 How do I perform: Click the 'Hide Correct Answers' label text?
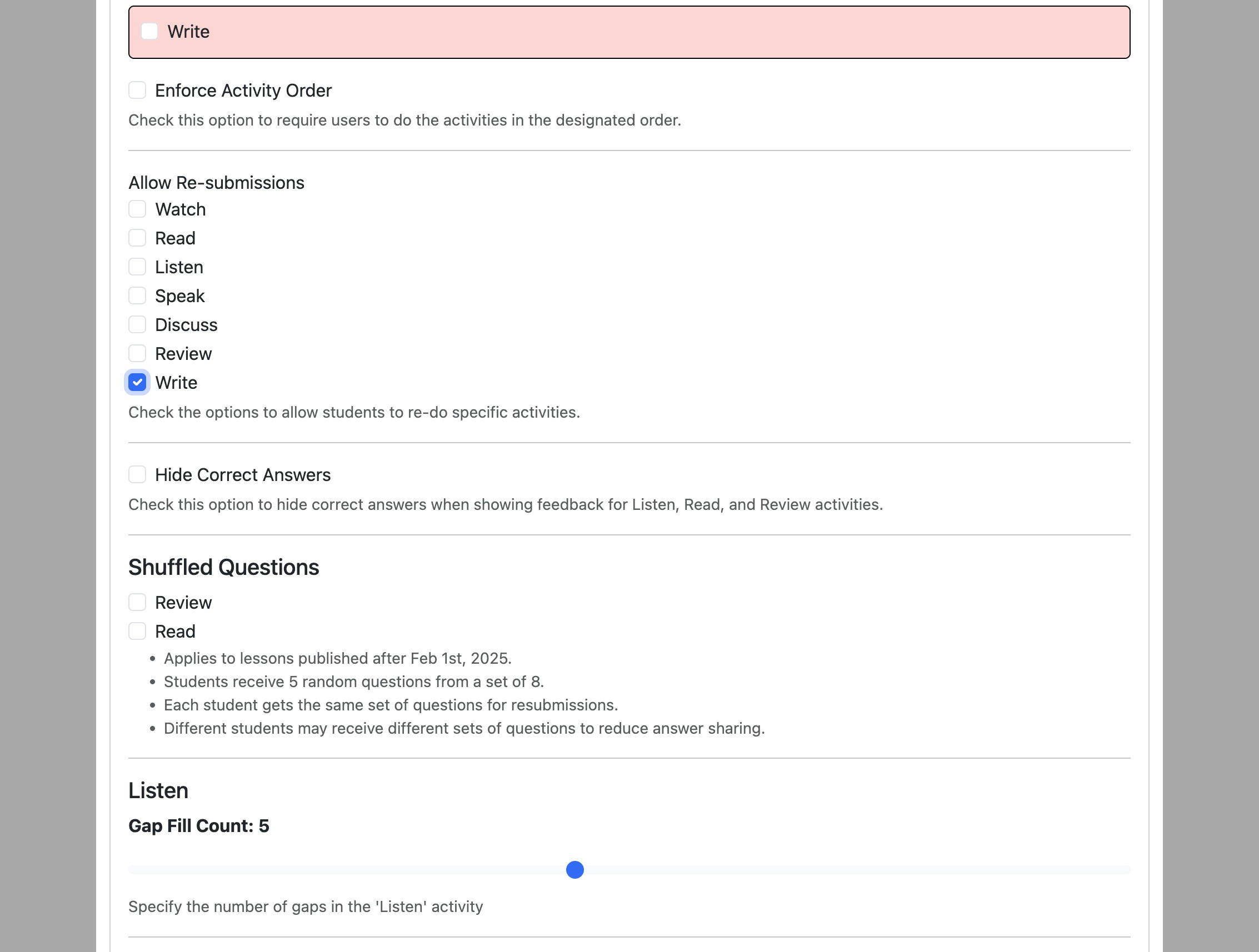coord(242,475)
